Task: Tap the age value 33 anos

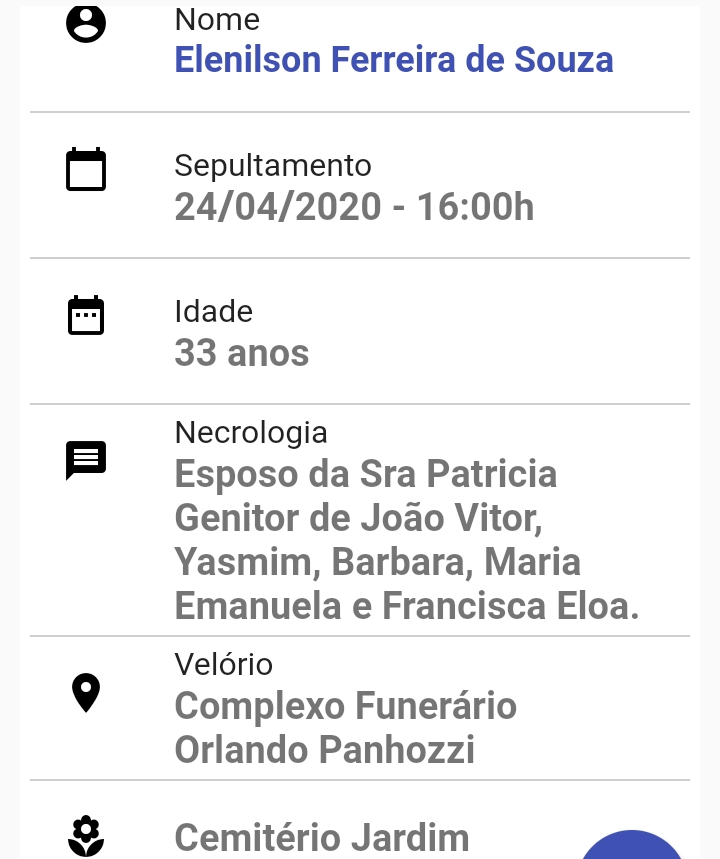Action: coord(242,352)
